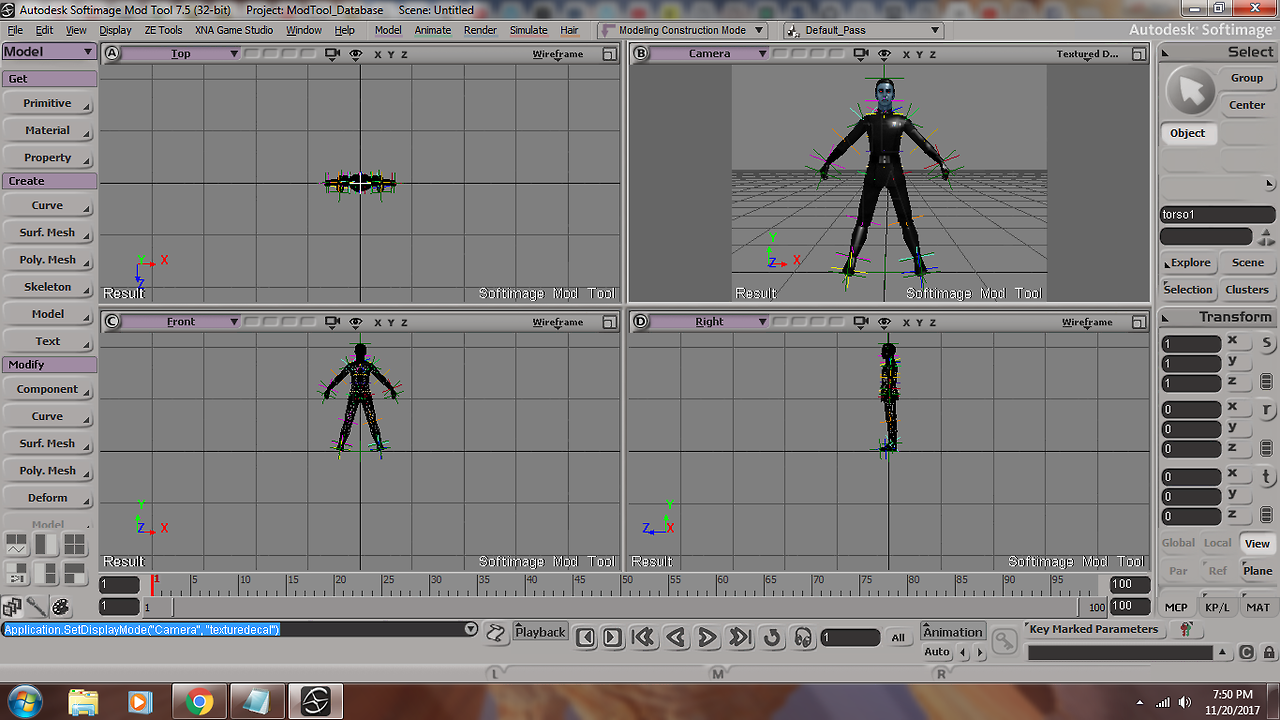Open Softimage icon in the taskbar
1280x720 pixels.
316,702
